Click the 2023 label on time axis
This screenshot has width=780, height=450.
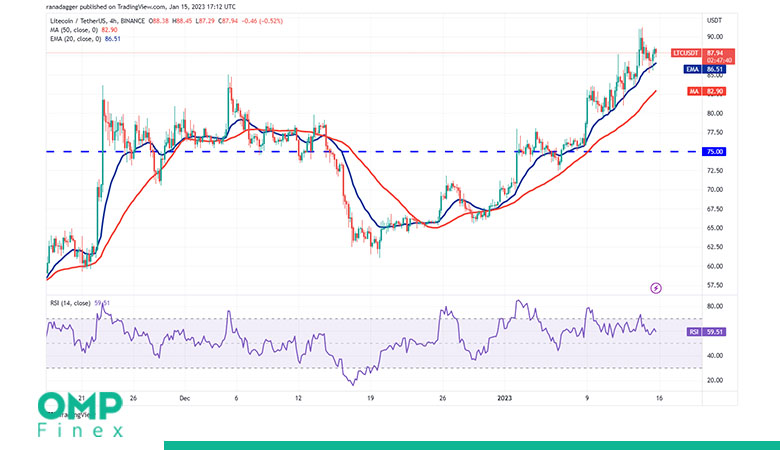pos(504,398)
